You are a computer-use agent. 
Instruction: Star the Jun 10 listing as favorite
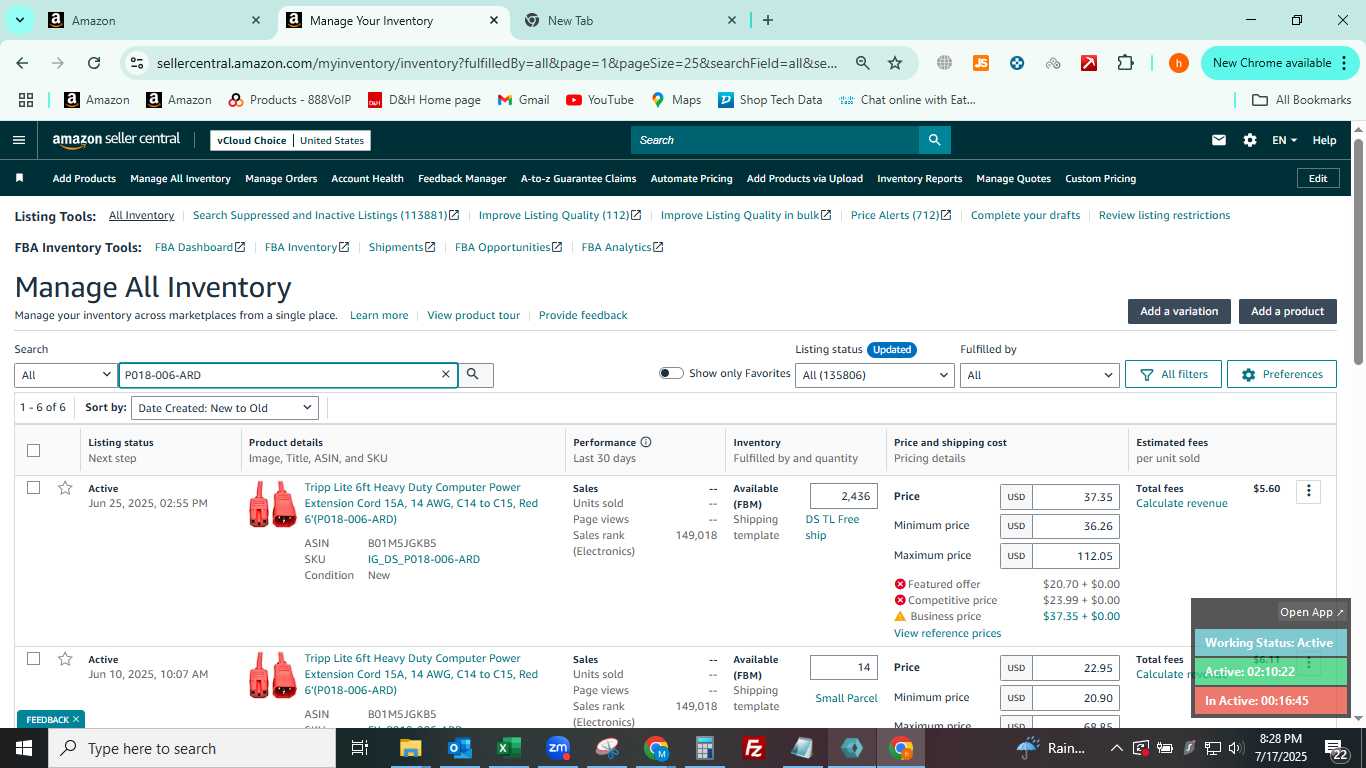click(x=65, y=659)
